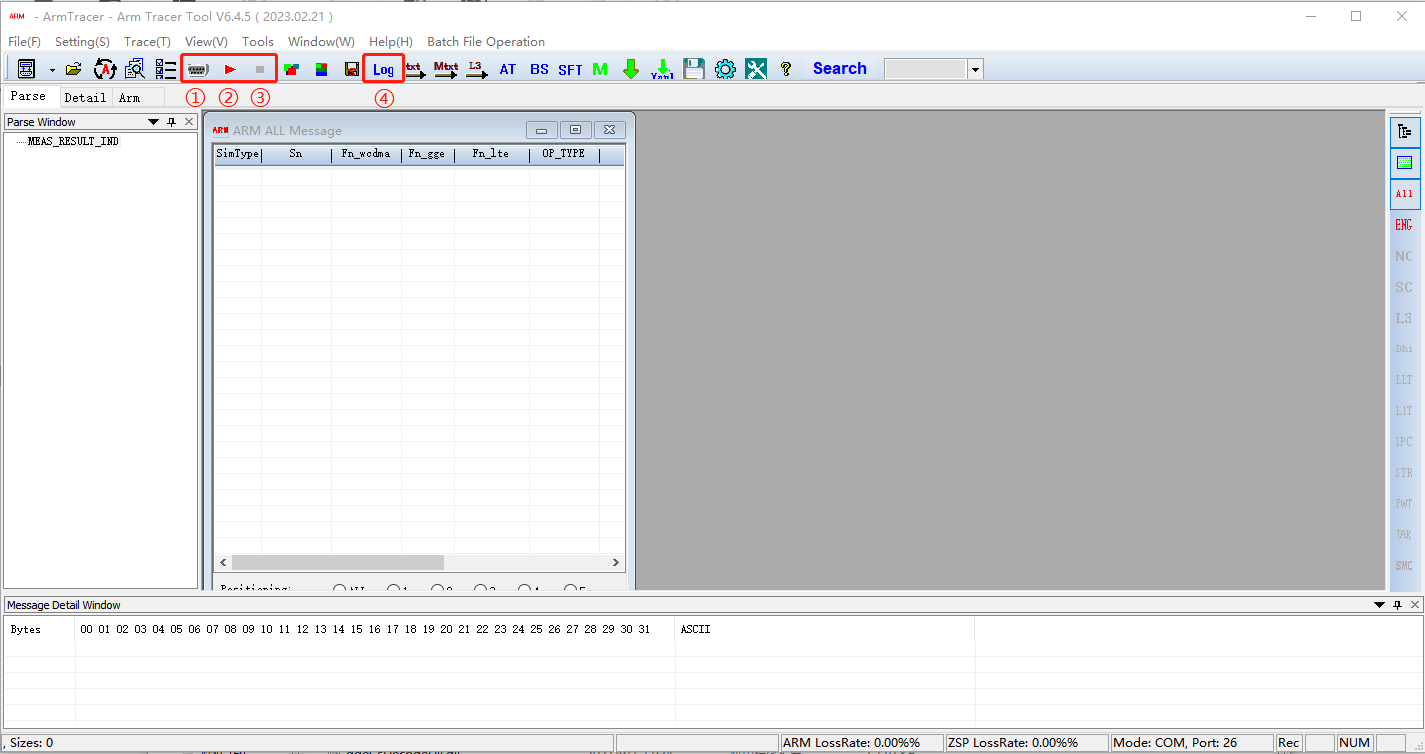This screenshot has height=754, width=1425.
Task: Click the Search button in toolbar
Action: [839, 68]
